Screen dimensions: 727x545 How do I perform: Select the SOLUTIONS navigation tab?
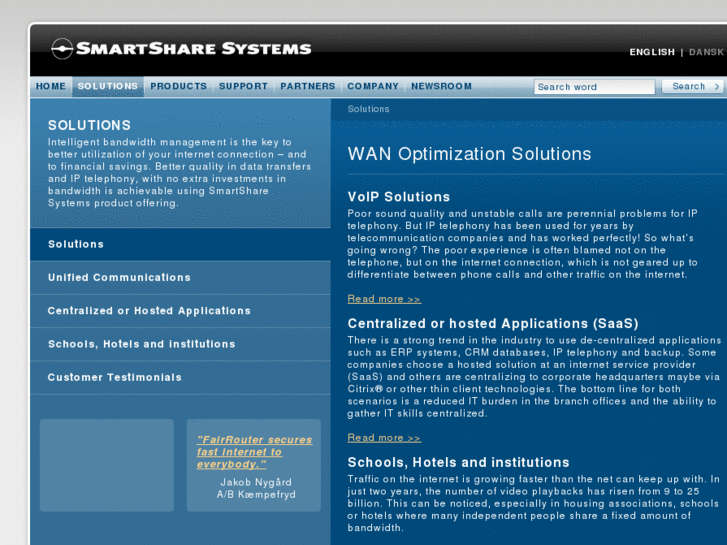pyautogui.click(x=108, y=87)
